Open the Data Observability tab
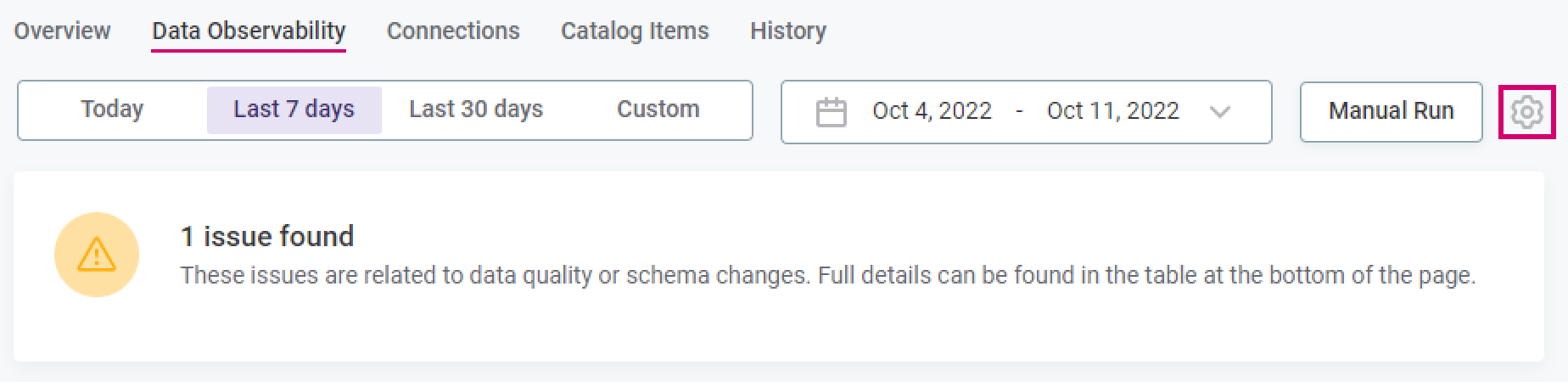 pyautogui.click(x=249, y=31)
